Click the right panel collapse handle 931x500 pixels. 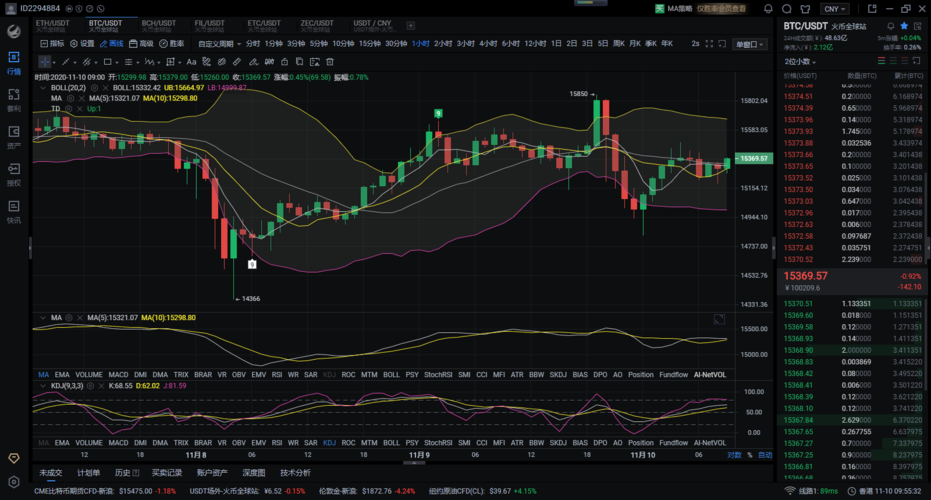point(774,248)
